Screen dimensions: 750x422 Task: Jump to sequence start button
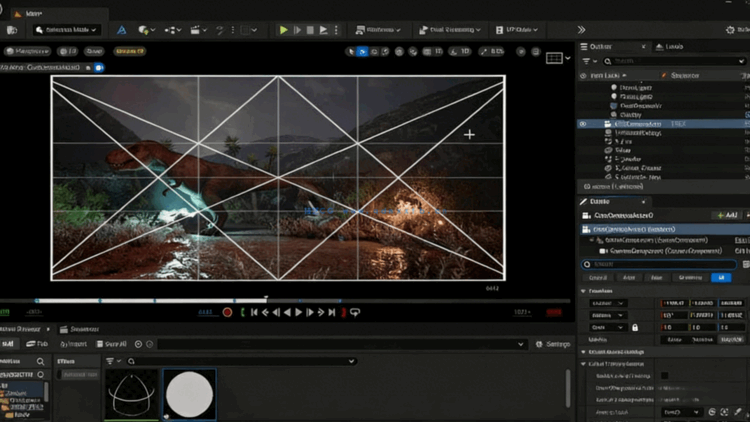click(254, 312)
